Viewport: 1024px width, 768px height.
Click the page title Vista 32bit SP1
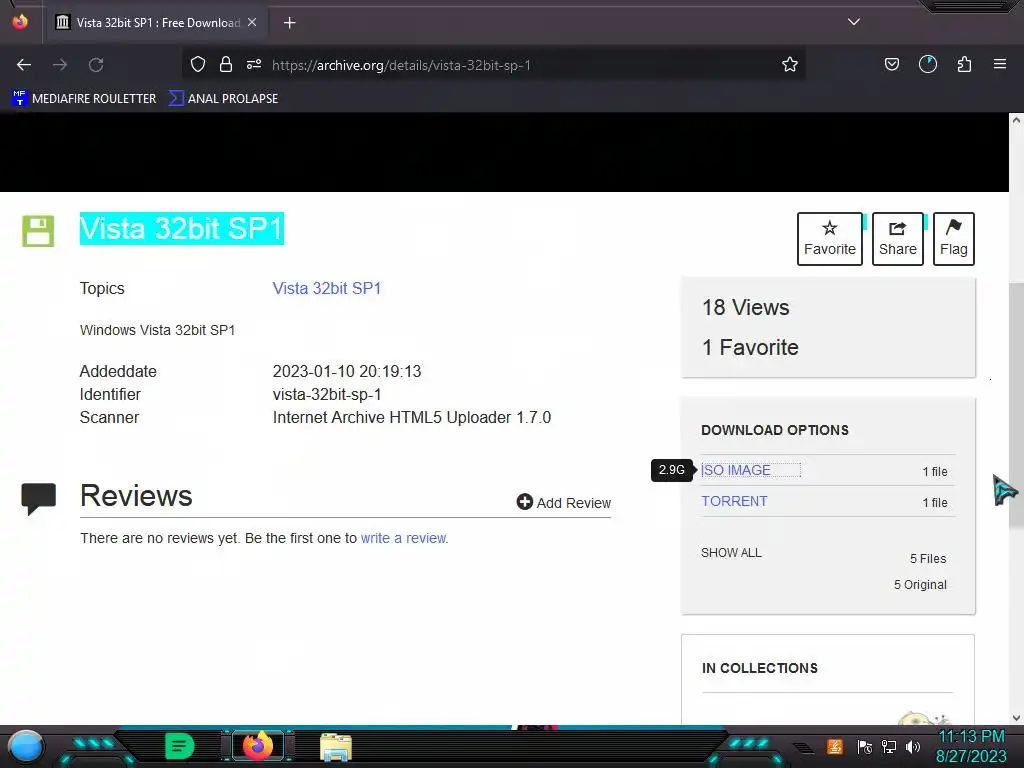pos(182,229)
